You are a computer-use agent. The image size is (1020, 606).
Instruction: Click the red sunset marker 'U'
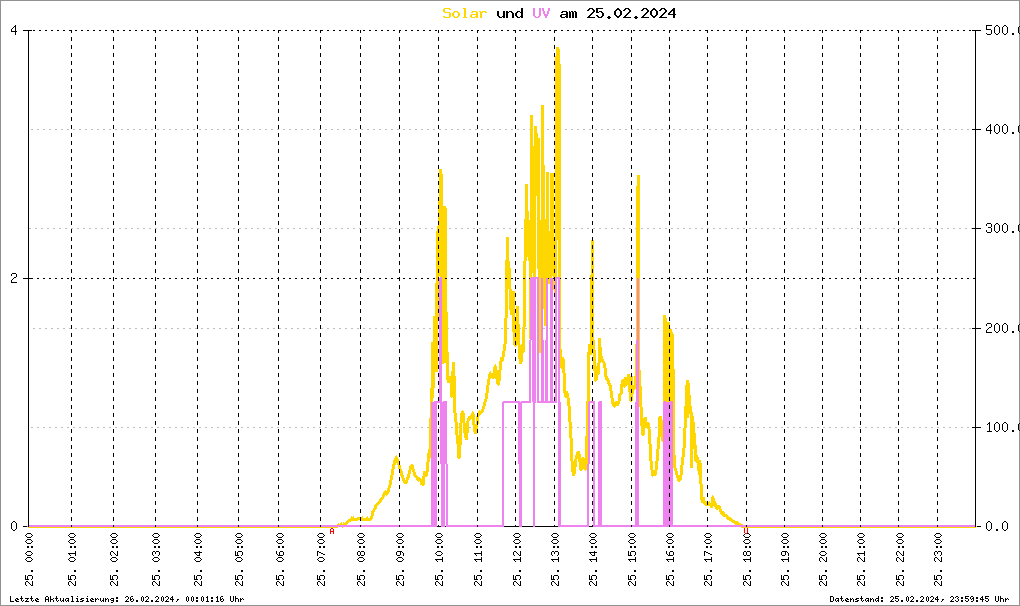[745, 531]
